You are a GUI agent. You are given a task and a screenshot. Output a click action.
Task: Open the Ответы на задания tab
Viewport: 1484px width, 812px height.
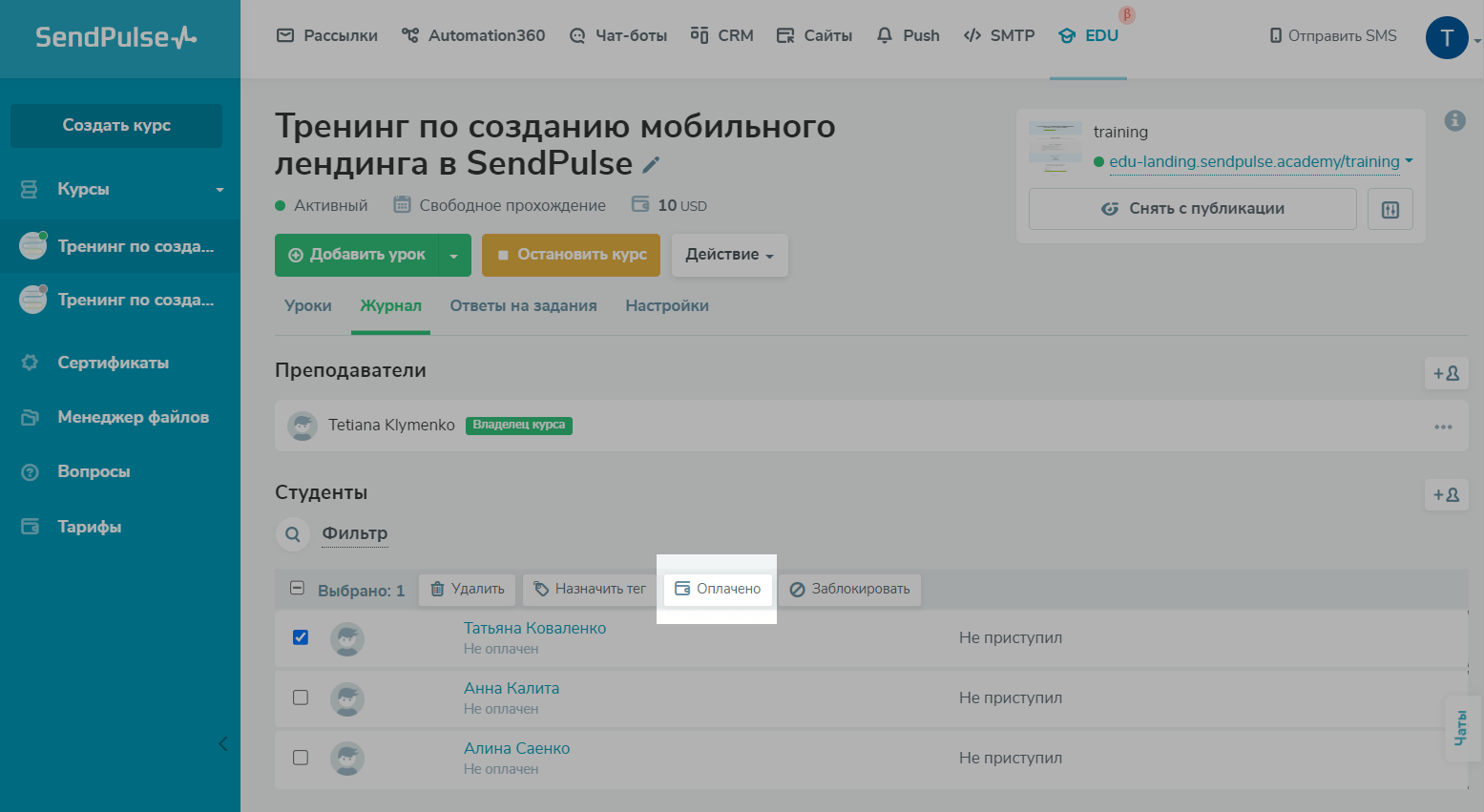click(x=523, y=306)
